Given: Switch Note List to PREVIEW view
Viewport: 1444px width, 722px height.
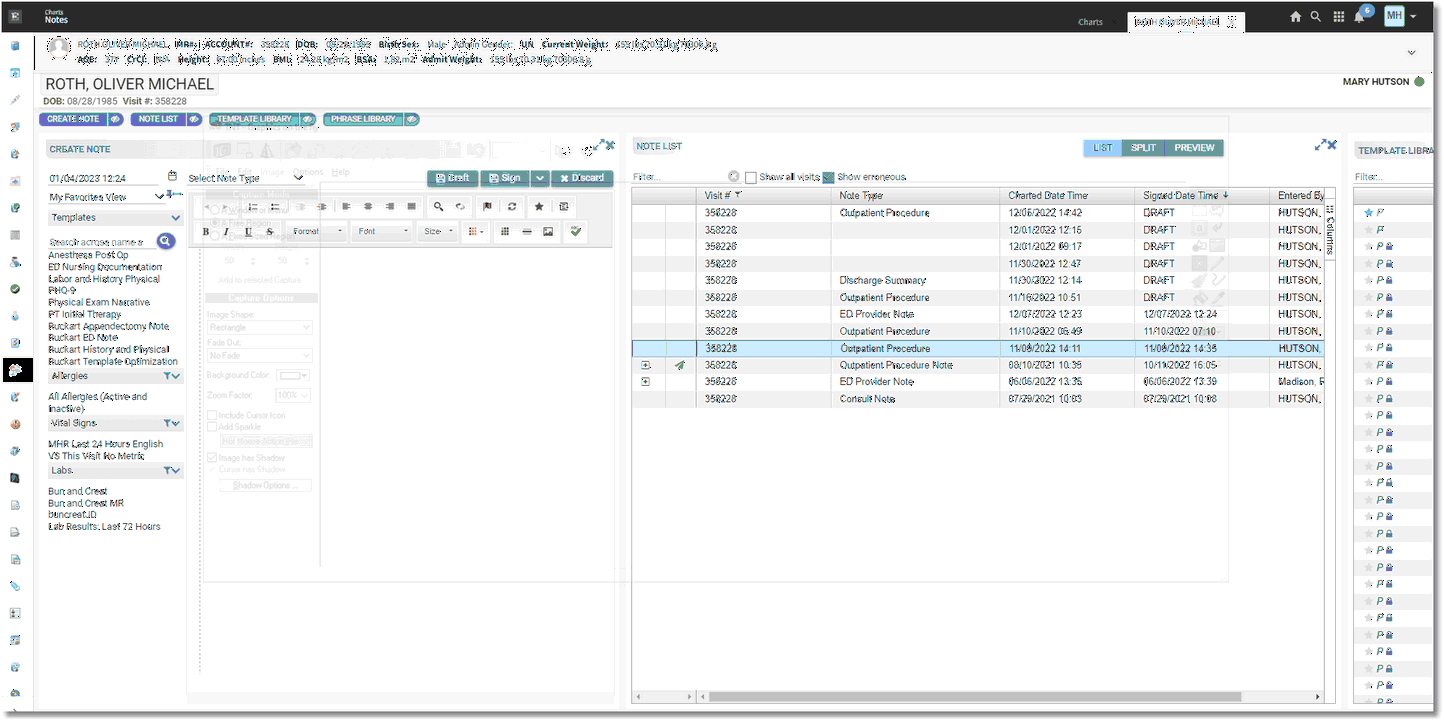Looking at the screenshot, I should pos(1194,147).
